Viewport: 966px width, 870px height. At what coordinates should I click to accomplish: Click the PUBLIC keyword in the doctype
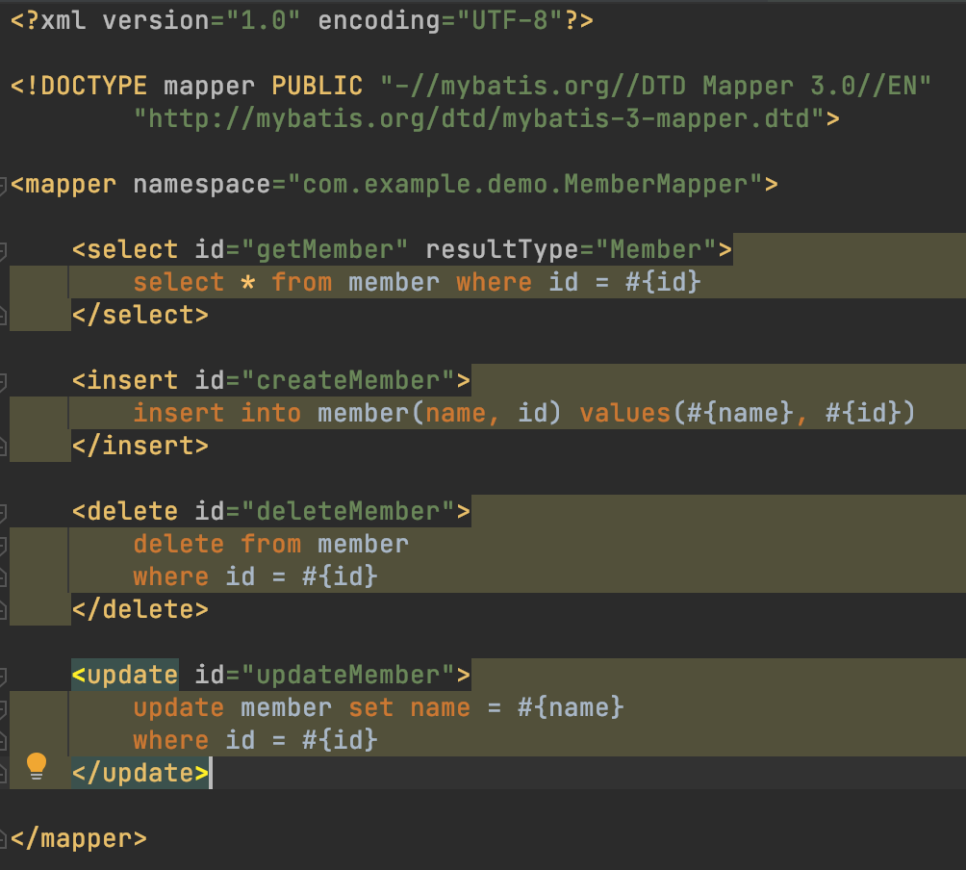point(317,86)
